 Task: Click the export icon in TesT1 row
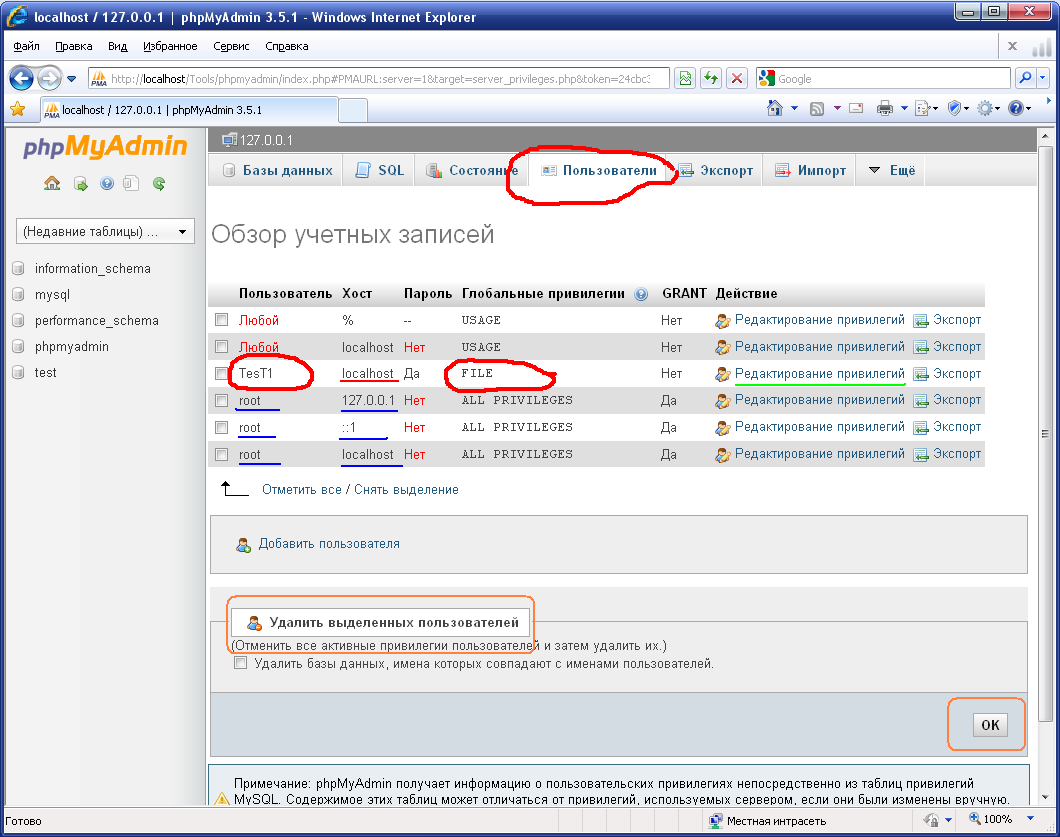point(921,374)
